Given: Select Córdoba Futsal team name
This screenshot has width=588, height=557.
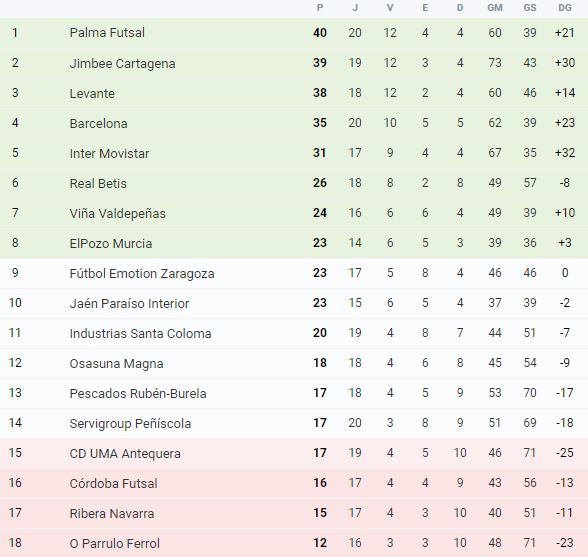Looking at the screenshot, I should tap(113, 483).
